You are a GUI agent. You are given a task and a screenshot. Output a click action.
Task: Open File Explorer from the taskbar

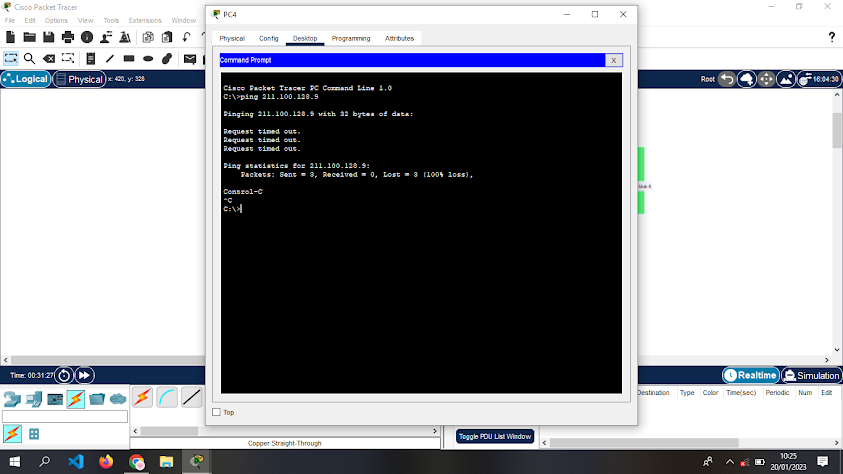click(166, 462)
